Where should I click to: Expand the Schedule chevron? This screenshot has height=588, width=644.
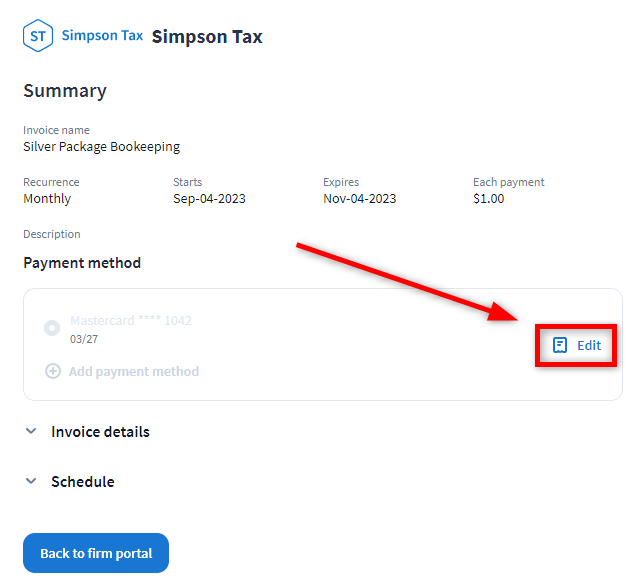(x=31, y=482)
